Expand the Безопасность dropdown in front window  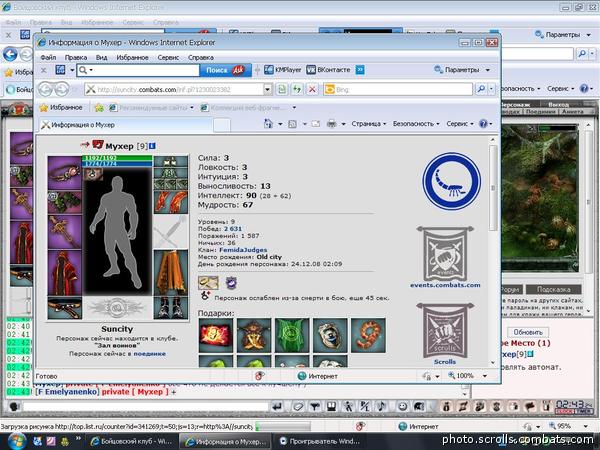point(416,124)
